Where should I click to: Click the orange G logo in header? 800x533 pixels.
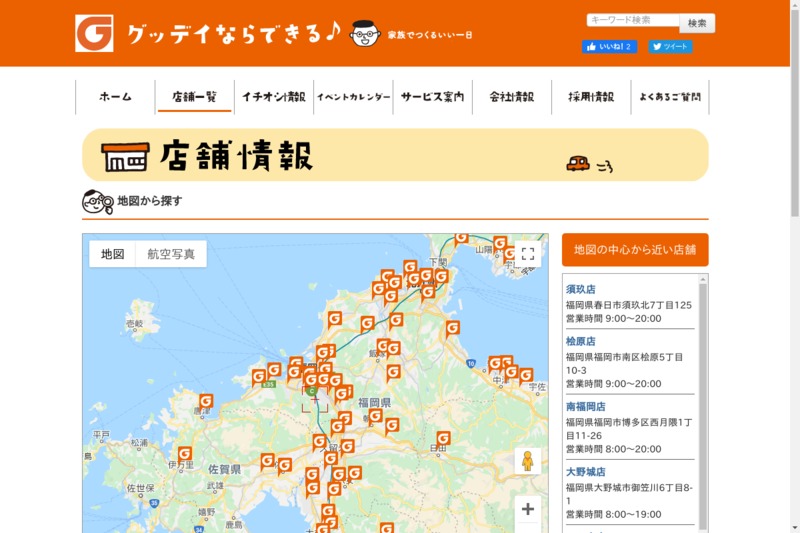(94, 33)
